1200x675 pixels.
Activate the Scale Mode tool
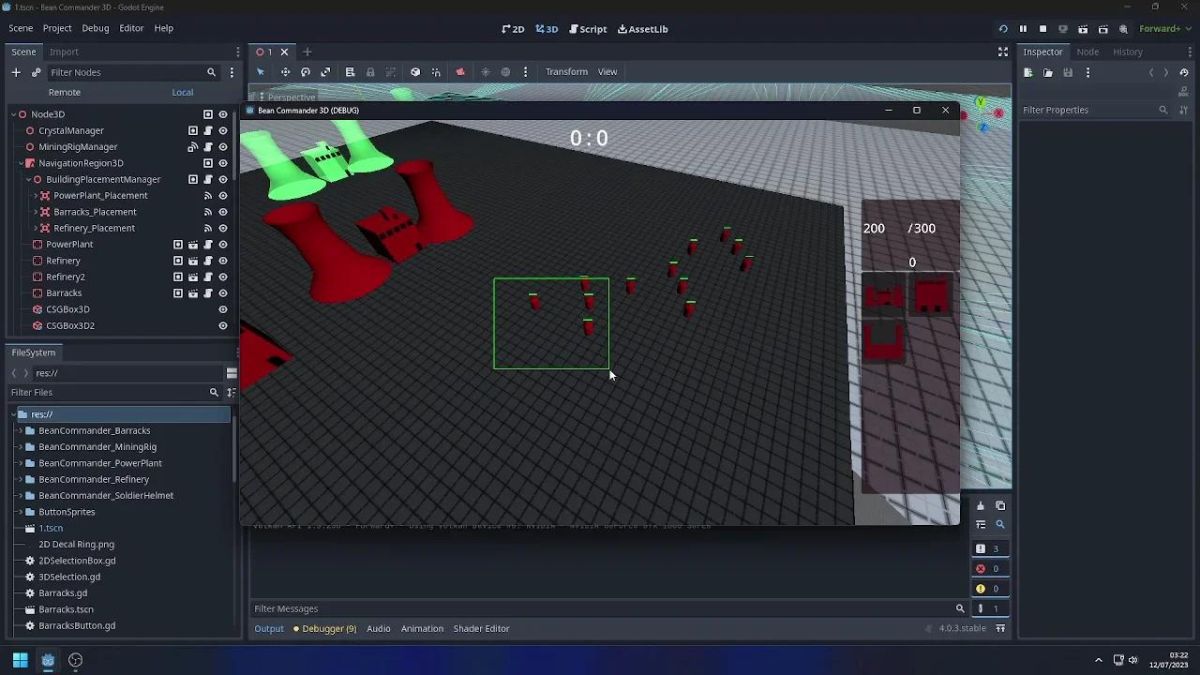(325, 72)
